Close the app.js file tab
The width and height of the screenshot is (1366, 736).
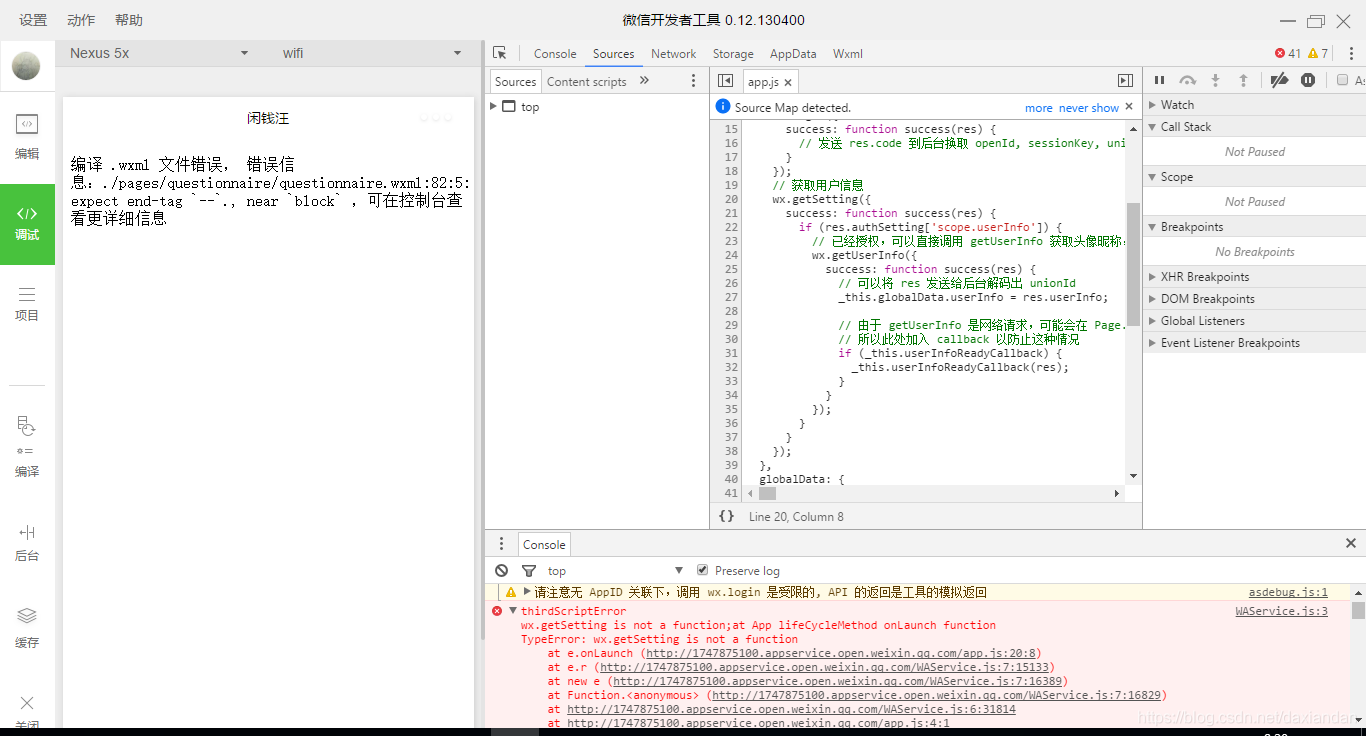point(788,82)
